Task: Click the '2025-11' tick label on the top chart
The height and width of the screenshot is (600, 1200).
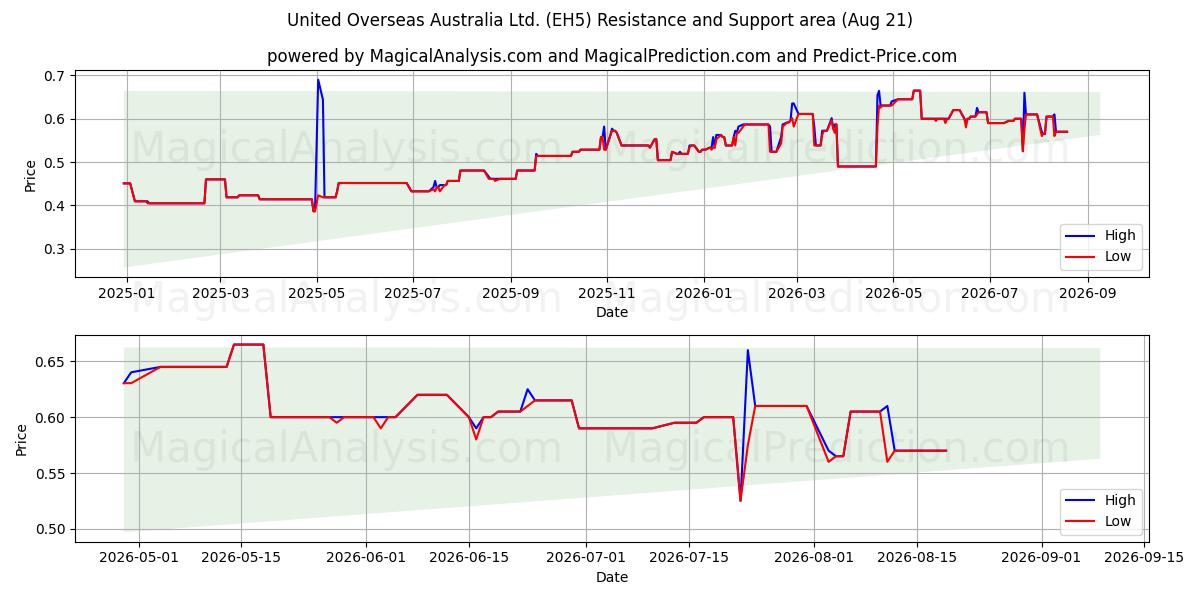Action: point(606,294)
